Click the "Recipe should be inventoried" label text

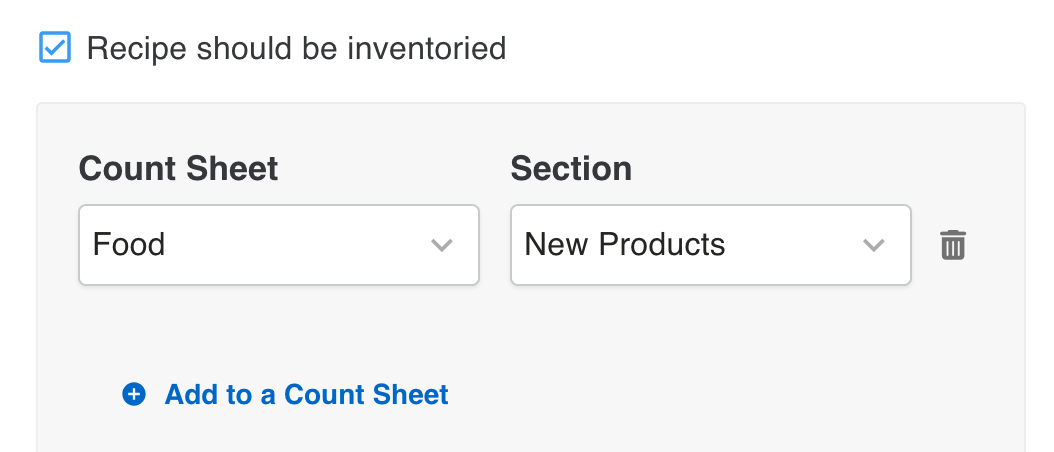click(x=296, y=47)
